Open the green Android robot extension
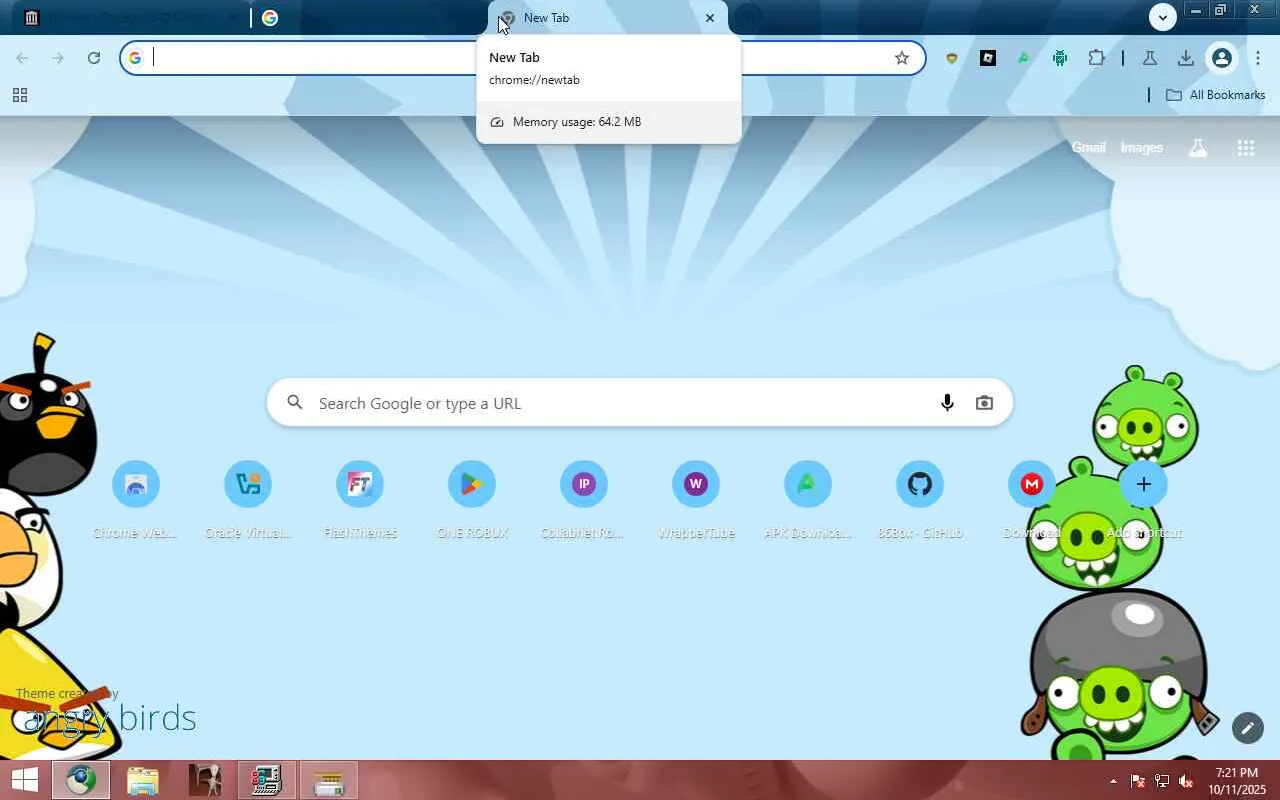Screen dimensions: 1280x800 (x=1060, y=58)
